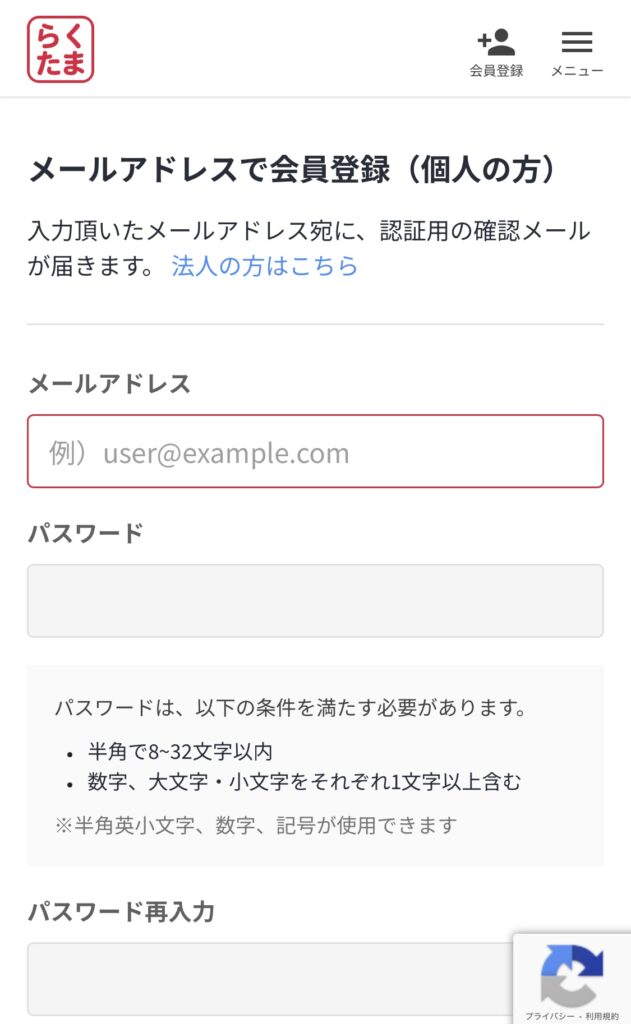Click the ※半角英小文字 note text
This screenshot has width=631, height=1024.
point(256,825)
